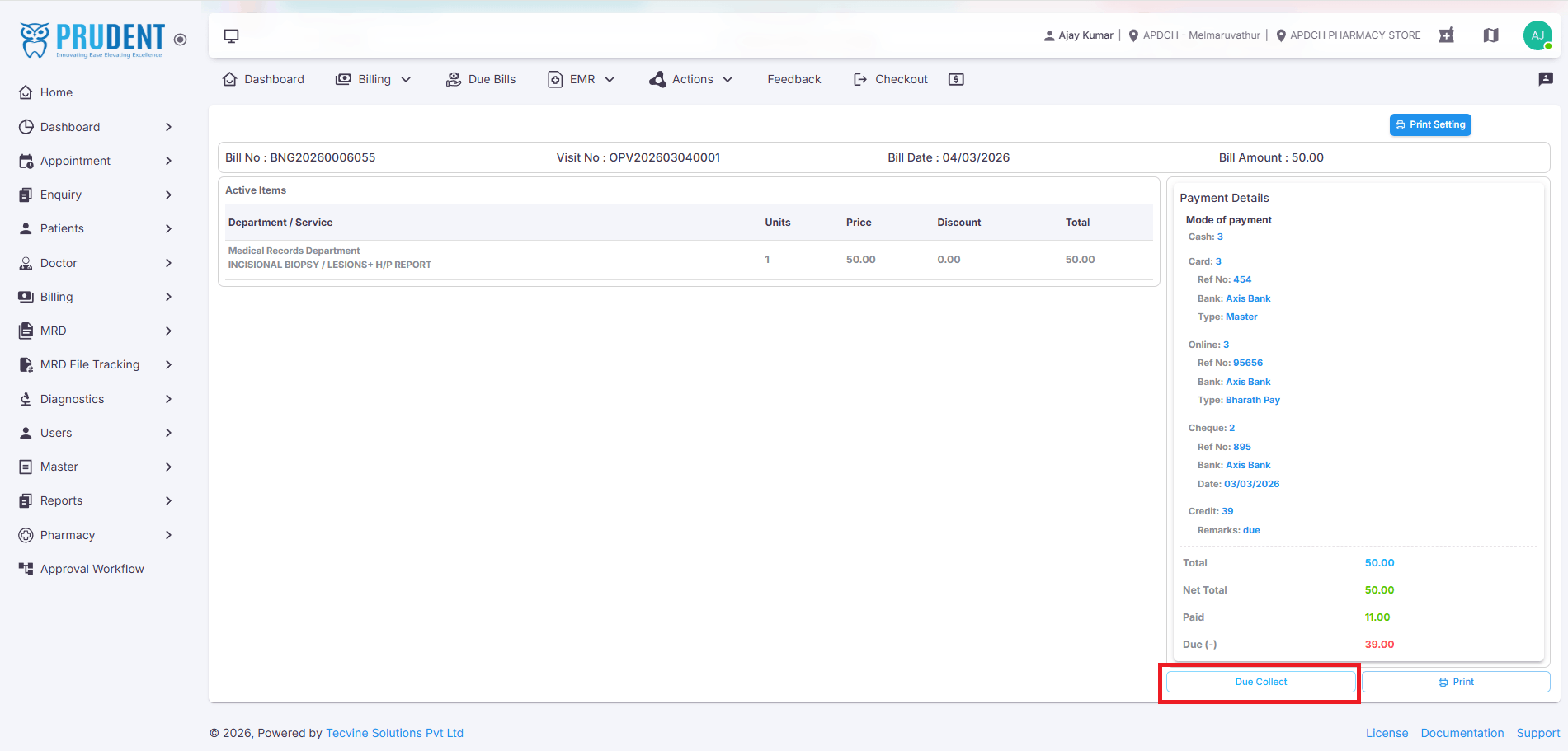This screenshot has width=1568, height=751.
Task: Click the MRD File Tracking icon
Action: tap(26, 364)
